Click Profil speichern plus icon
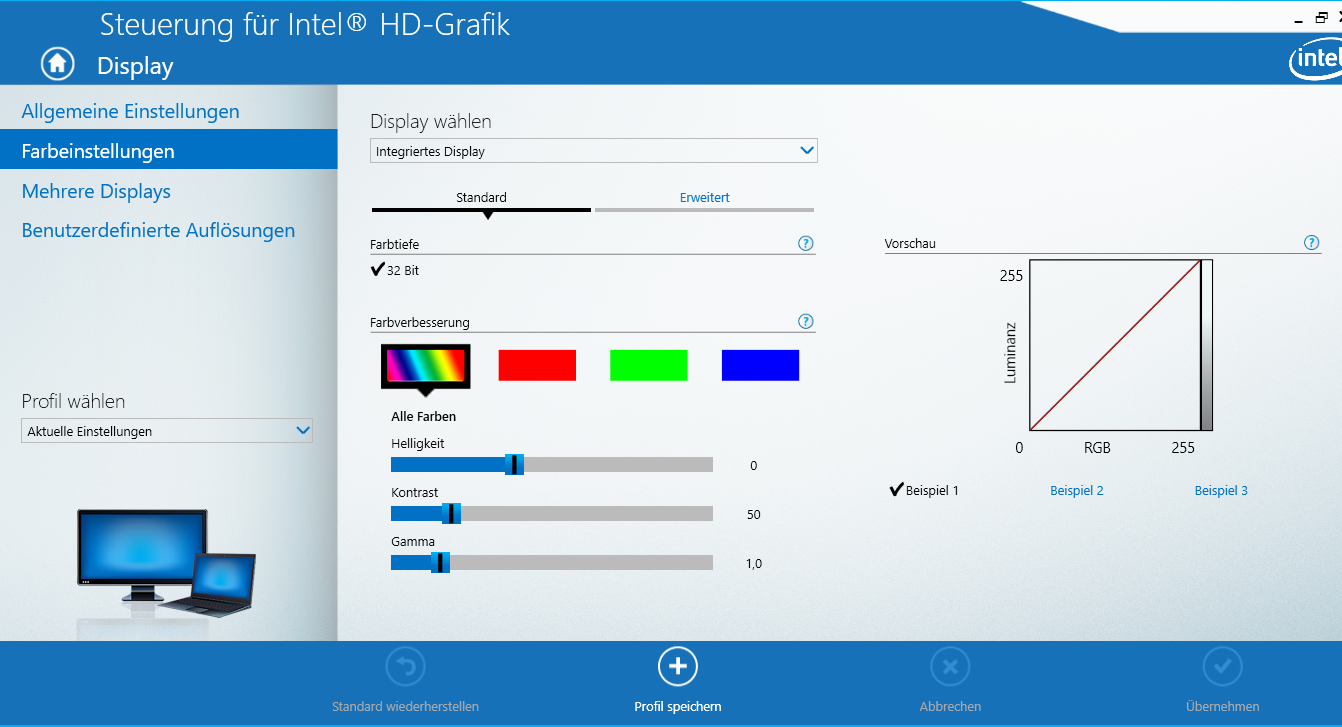Screen dimensions: 1342x727 coord(677,666)
